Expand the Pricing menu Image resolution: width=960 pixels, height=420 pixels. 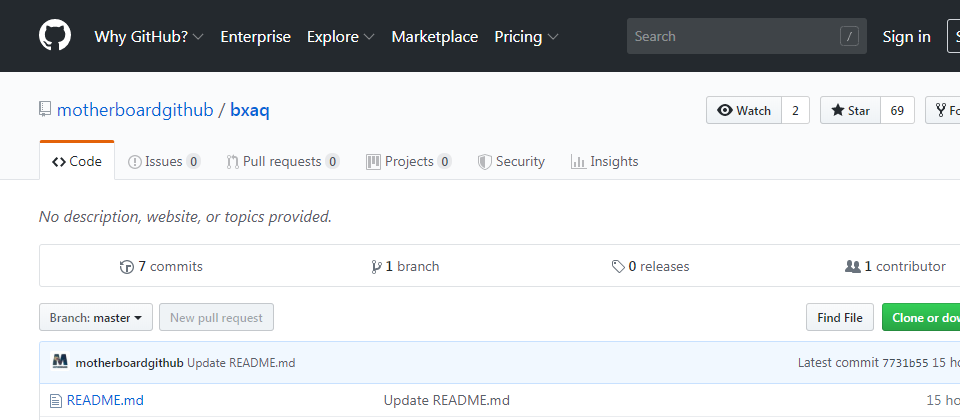pyautogui.click(x=527, y=37)
